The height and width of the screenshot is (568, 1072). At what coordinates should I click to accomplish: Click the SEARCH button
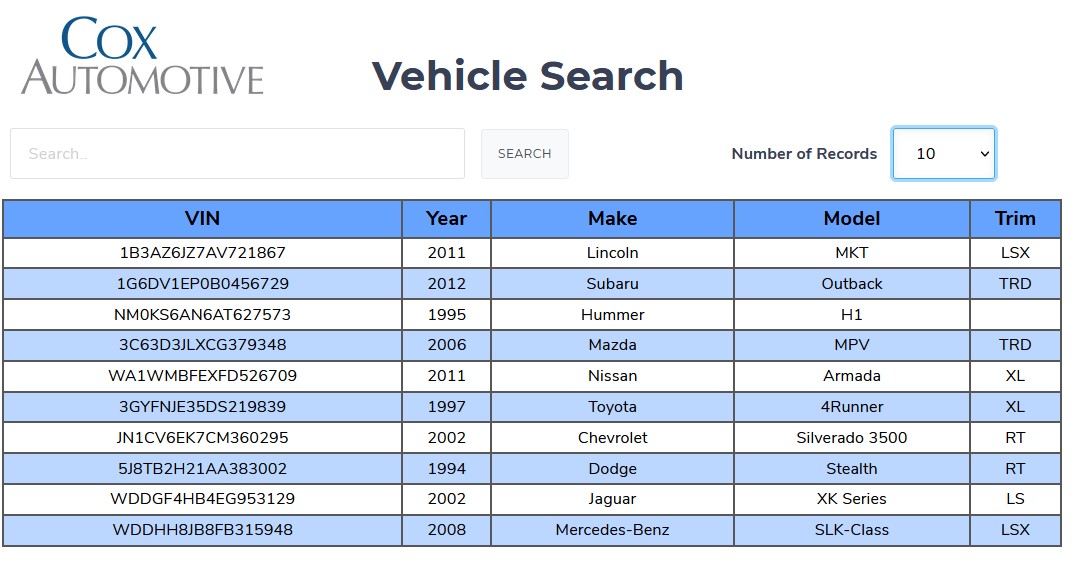point(524,154)
